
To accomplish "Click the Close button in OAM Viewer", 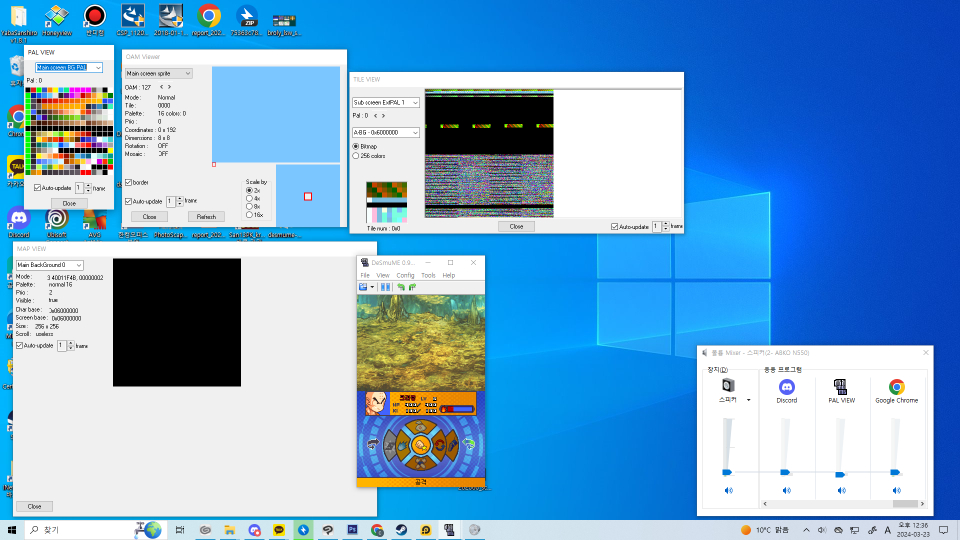I will pyautogui.click(x=149, y=217).
